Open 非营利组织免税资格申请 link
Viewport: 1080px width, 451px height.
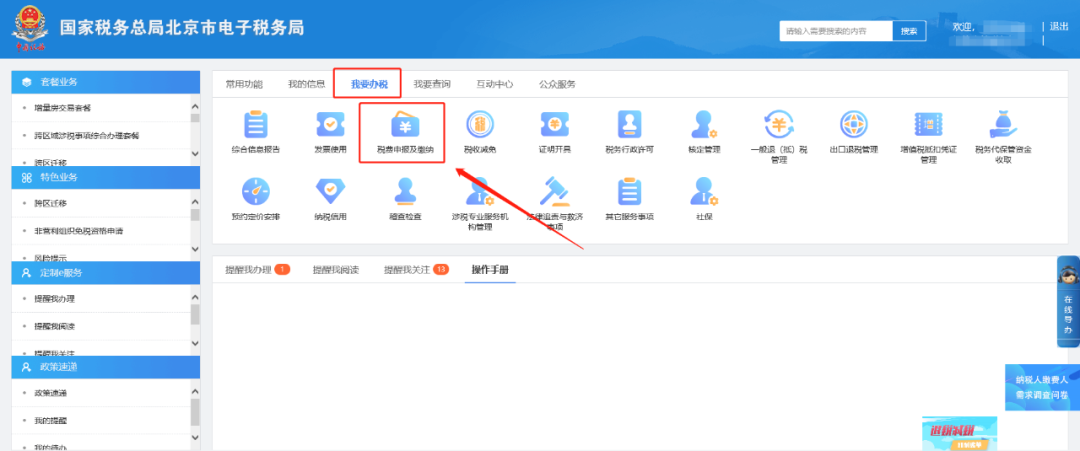(79, 231)
